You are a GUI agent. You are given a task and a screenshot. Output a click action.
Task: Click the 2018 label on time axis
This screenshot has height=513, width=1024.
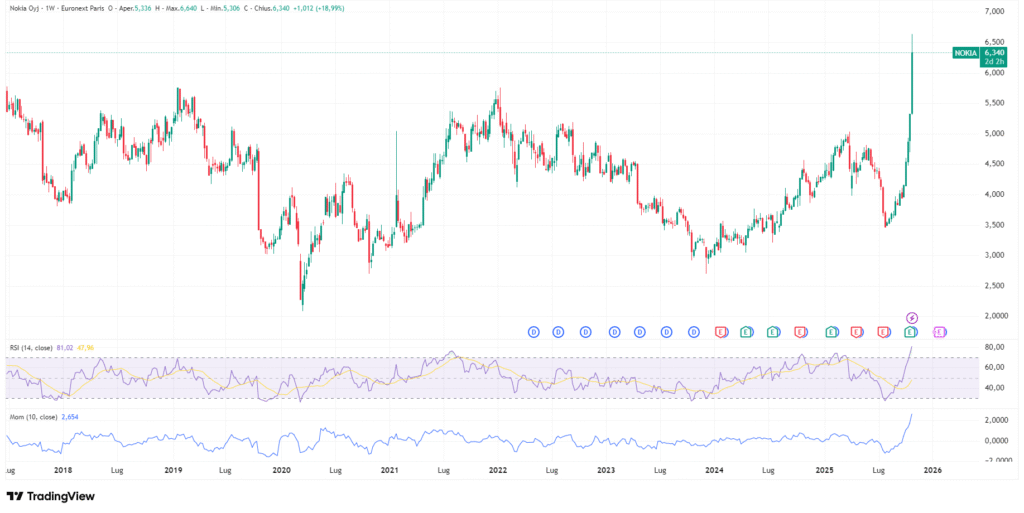[64, 469]
